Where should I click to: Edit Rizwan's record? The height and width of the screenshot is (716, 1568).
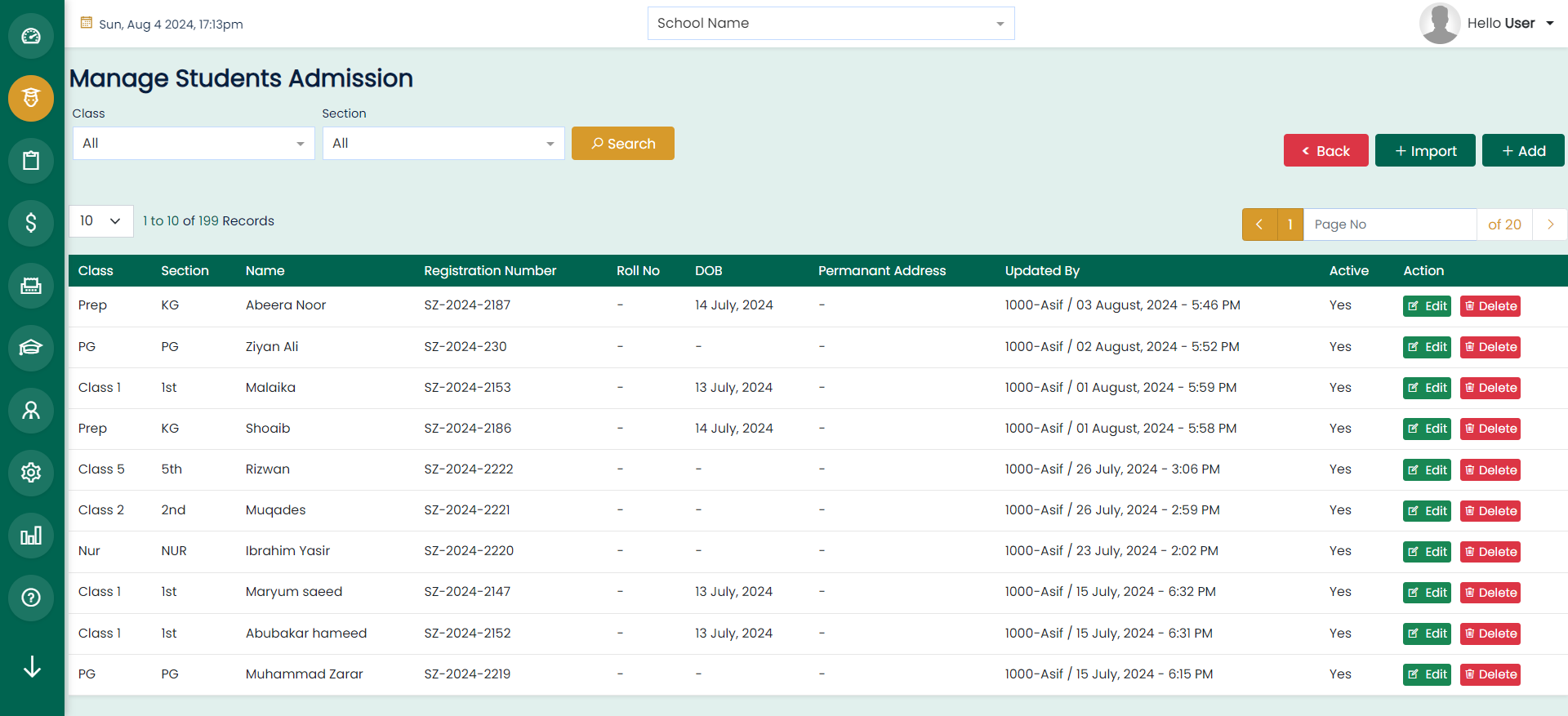click(x=1427, y=470)
